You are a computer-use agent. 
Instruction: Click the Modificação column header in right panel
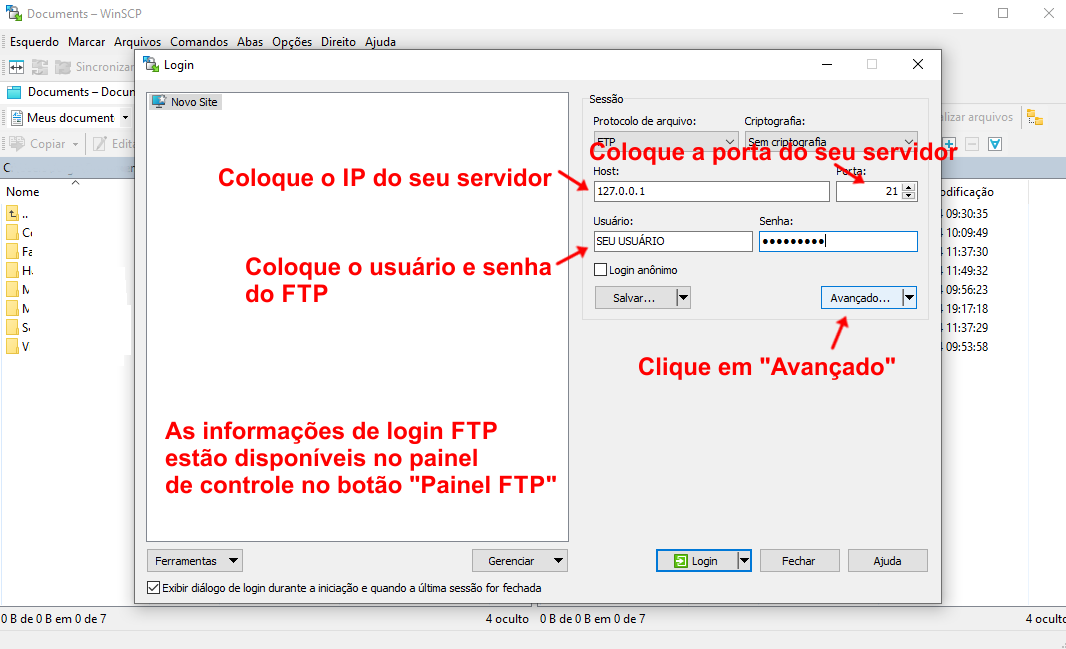click(968, 192)
